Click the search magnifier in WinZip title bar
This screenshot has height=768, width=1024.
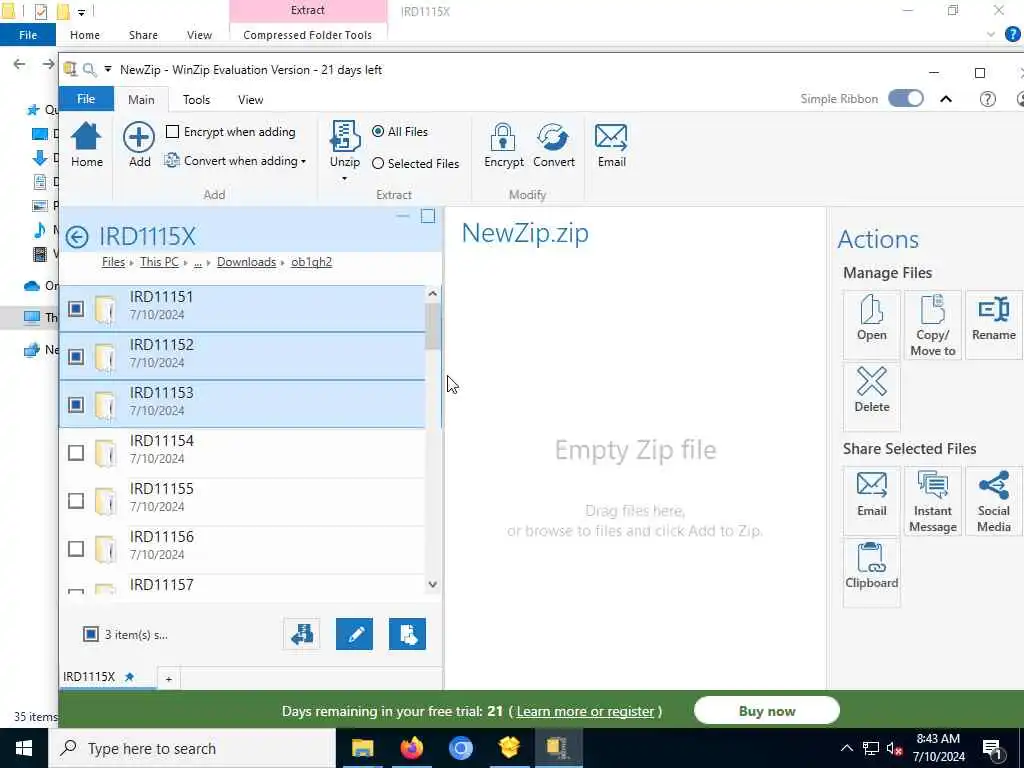(x=89, y=70)
